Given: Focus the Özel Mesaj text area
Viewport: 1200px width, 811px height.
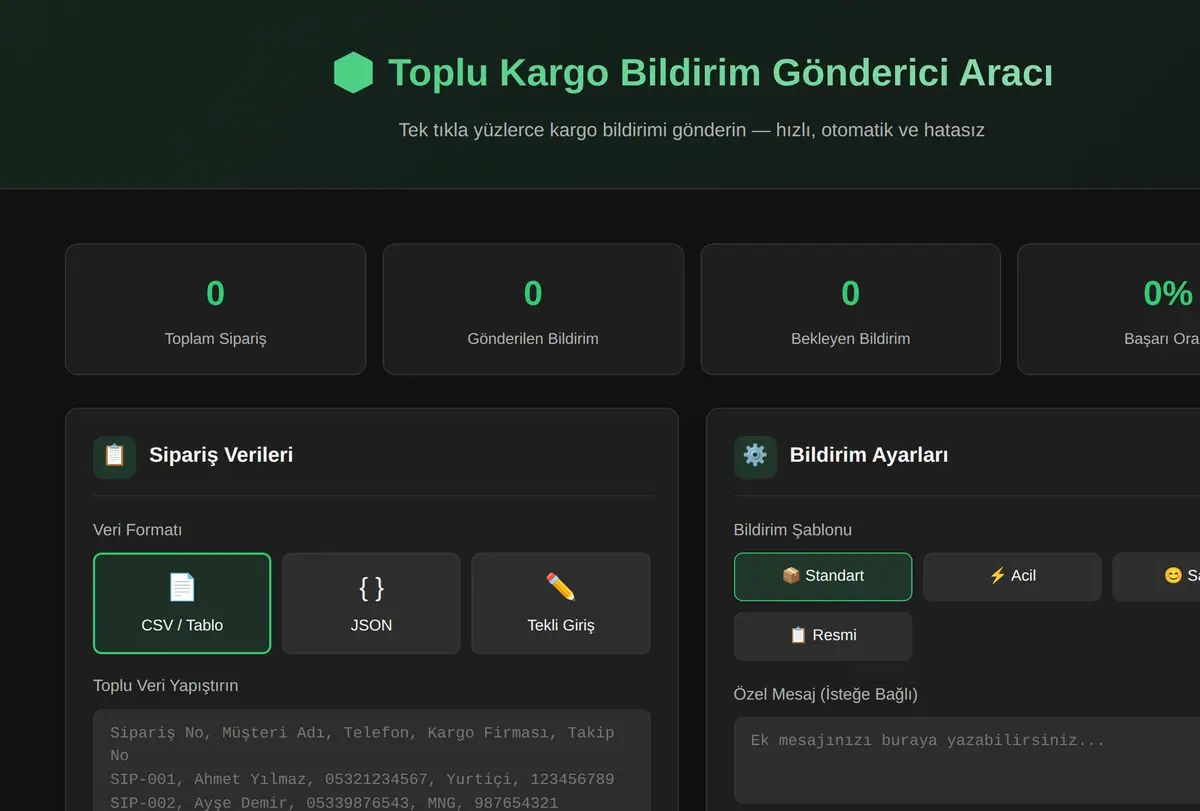Looking at the screenshot, I should 967,761.
